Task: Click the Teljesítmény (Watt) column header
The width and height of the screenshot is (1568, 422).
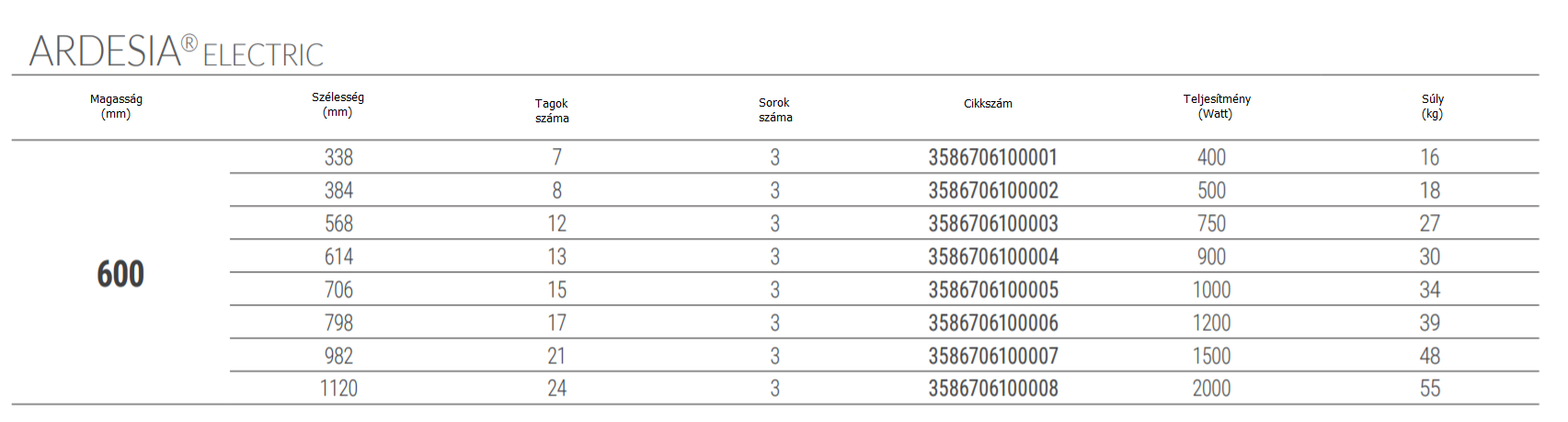Action: pos(1216,106)
